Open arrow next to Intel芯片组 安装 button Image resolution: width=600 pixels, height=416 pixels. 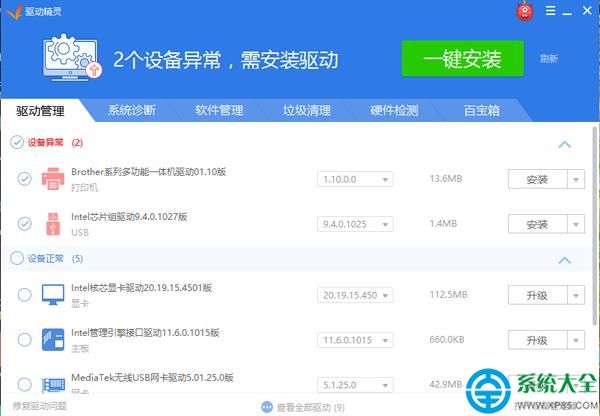pos(576,224)
